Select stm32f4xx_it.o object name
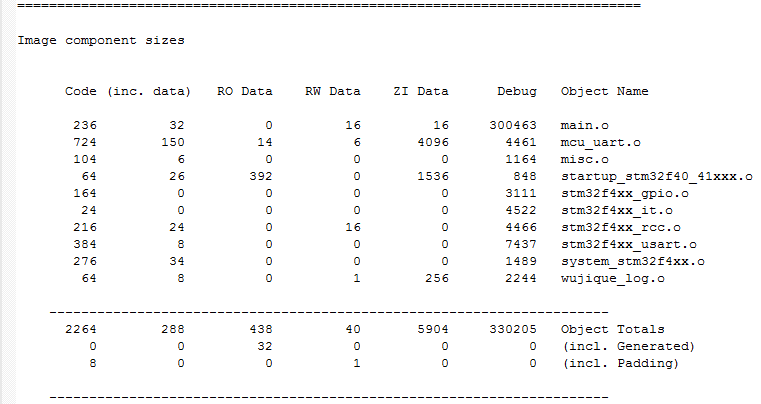 click(616, 211)
